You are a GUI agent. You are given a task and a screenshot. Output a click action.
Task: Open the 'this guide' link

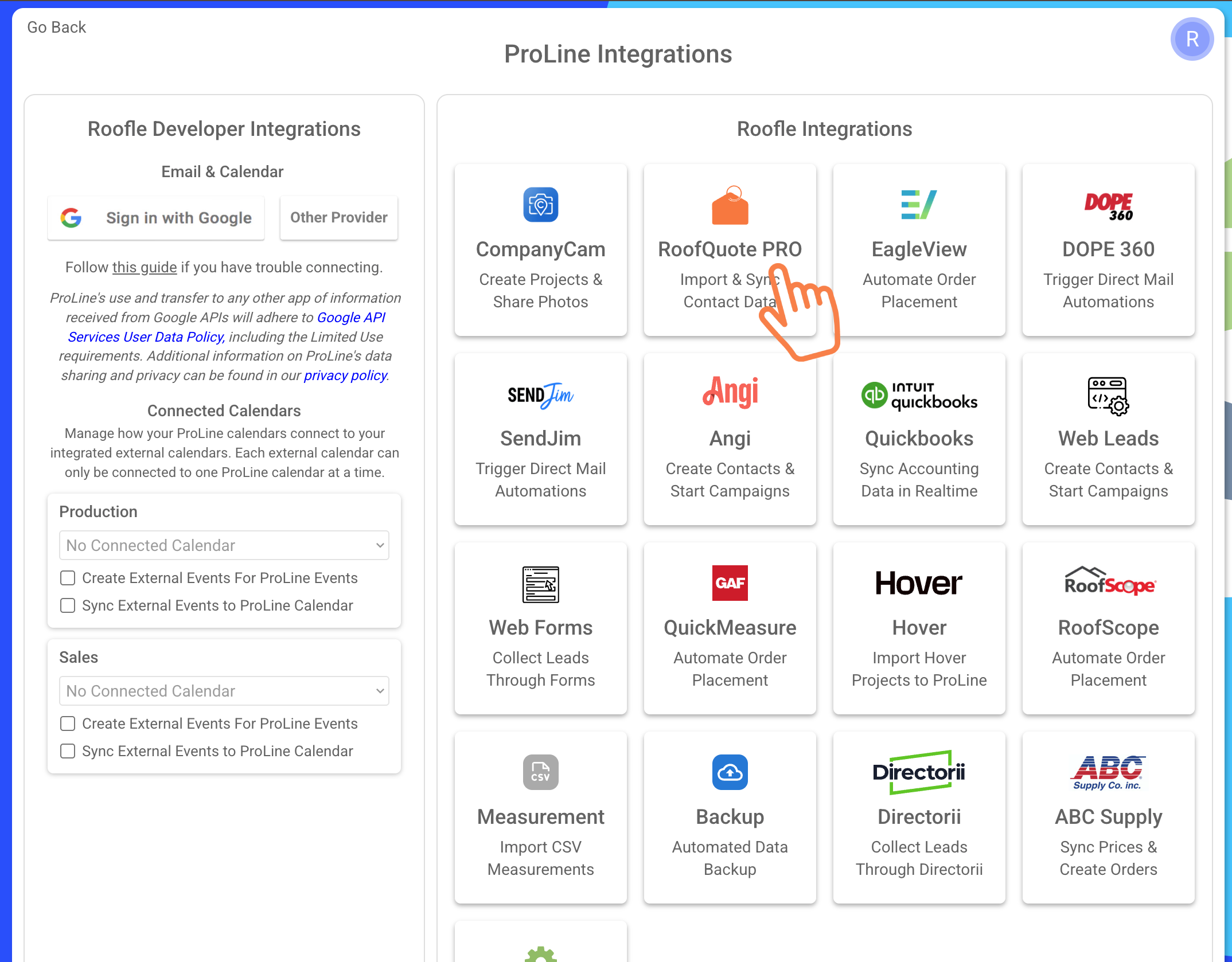pyautogui.click(x=145, y=267)
